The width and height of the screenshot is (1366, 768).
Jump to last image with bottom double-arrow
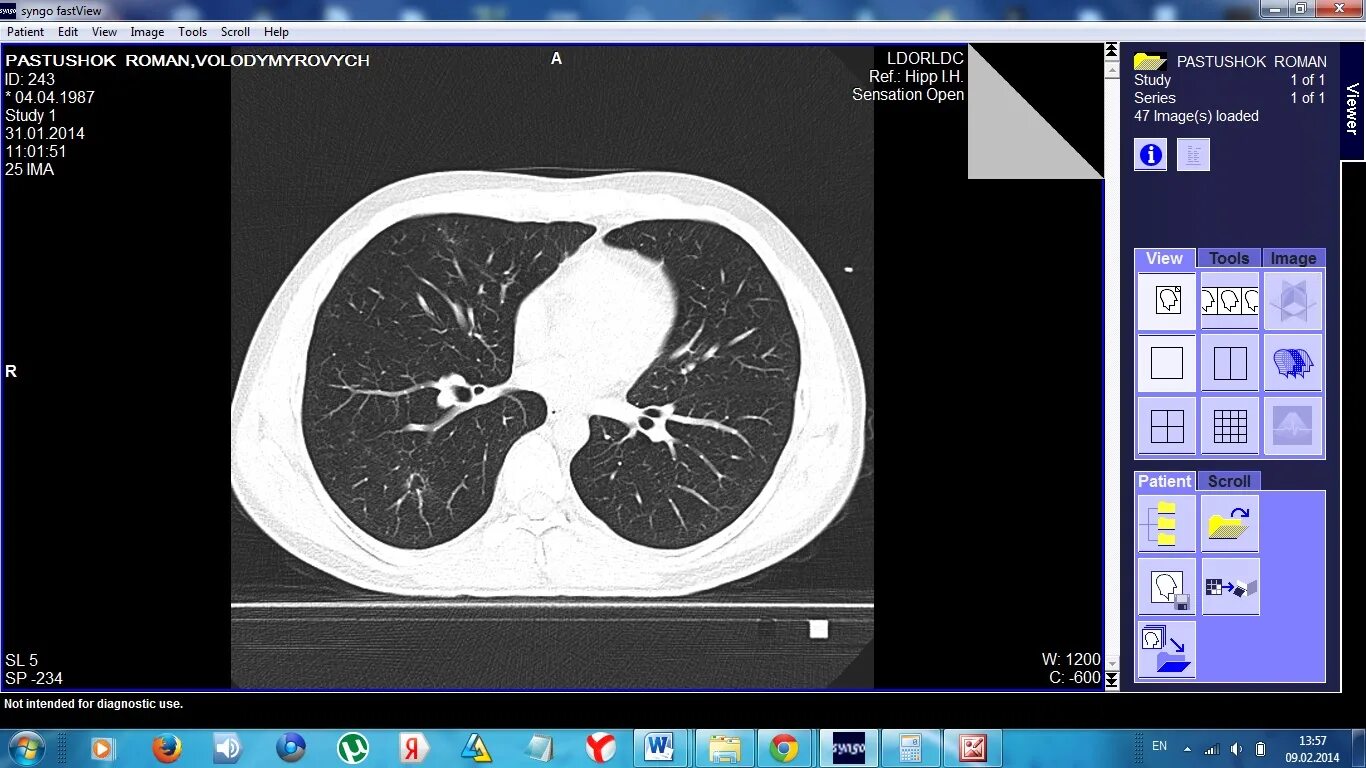(1111, 679)
